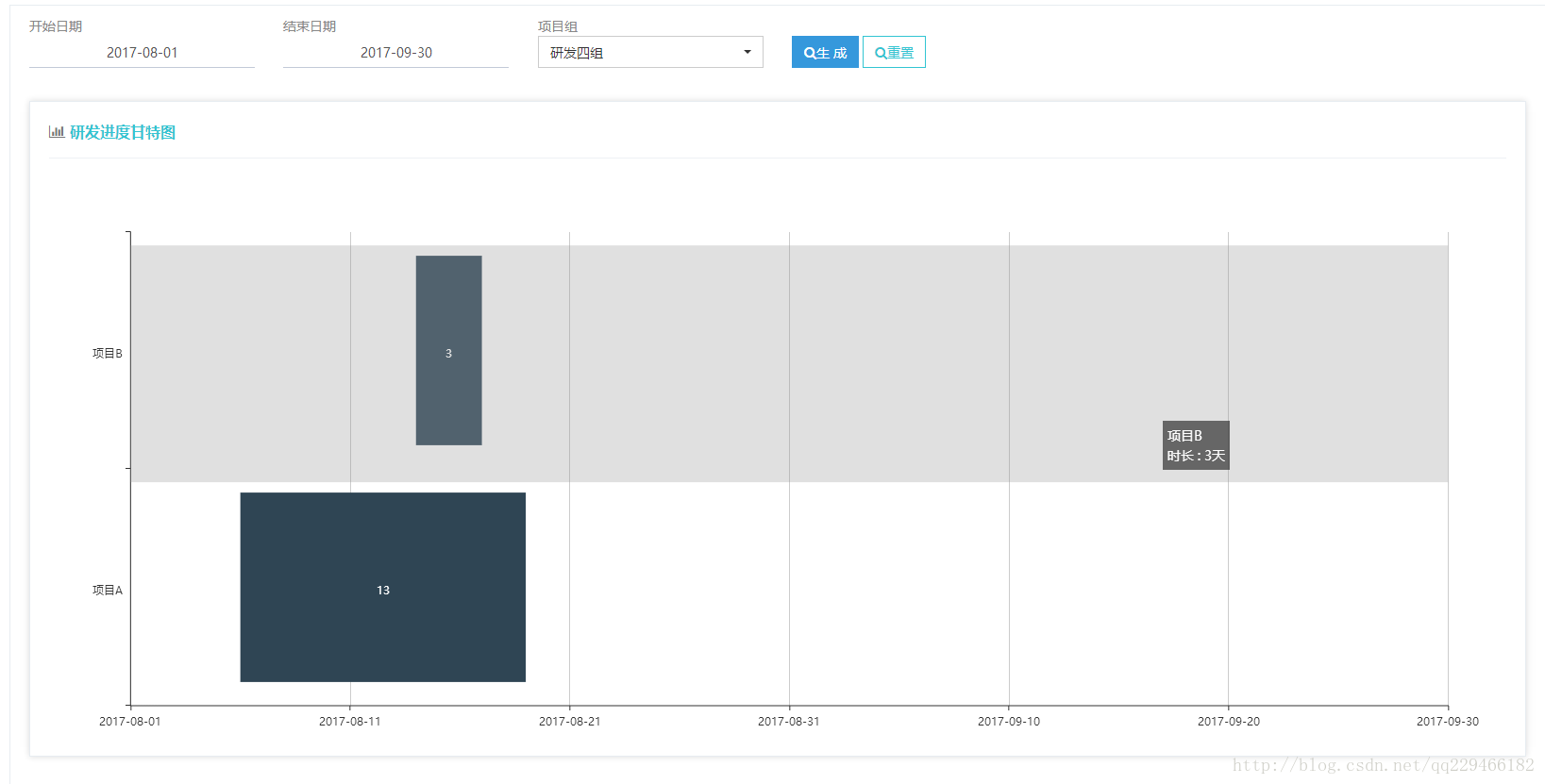
Task: Click the 生成 generate button
Action: (825, 52)
